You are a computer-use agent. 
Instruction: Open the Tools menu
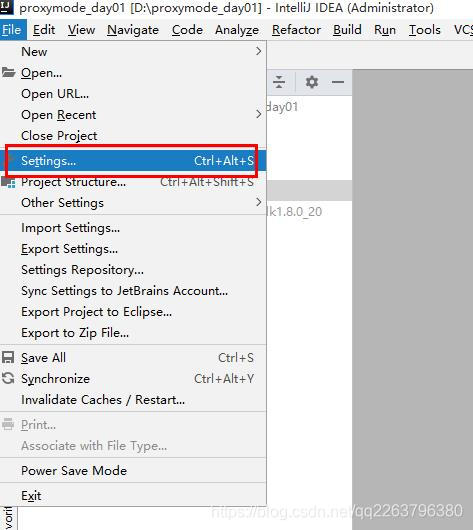click(x=425, y=30)
